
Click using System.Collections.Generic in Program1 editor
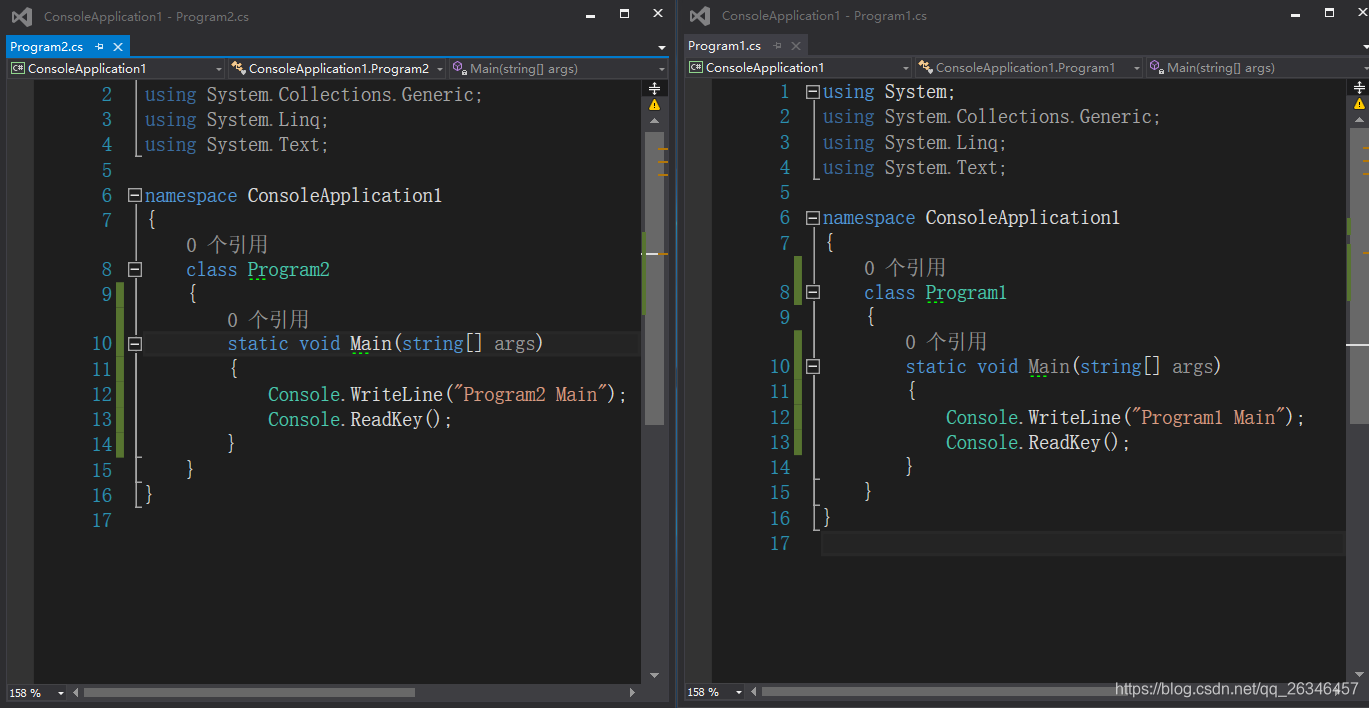click(992, 117)
